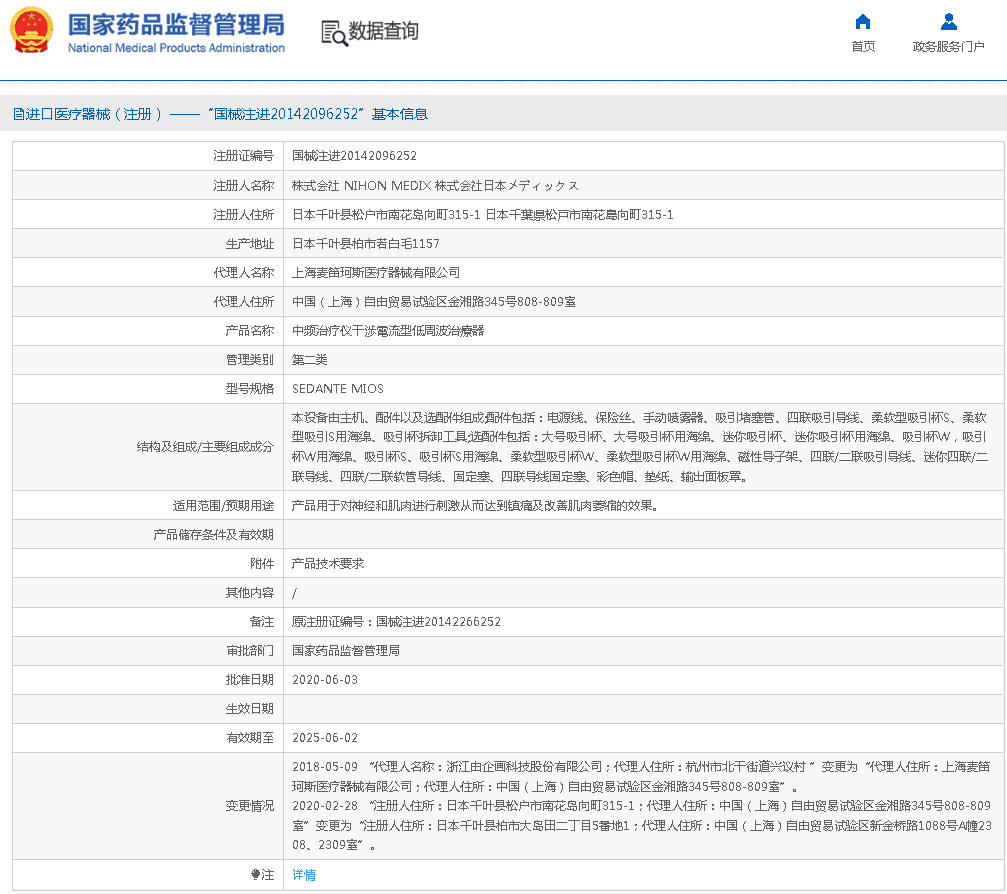Select agent address 金湘路345号808-809室 value

(433, 301)
